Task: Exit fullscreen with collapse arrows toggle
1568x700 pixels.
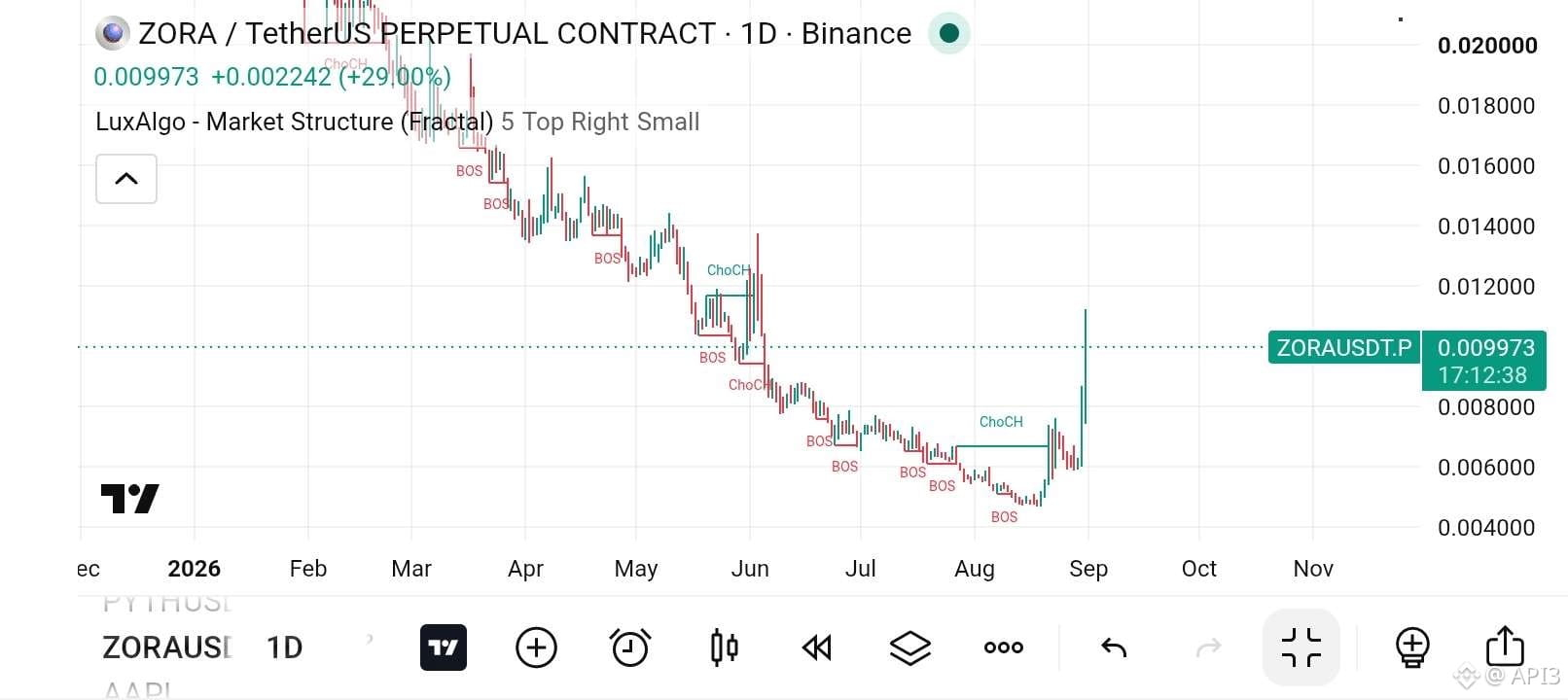Action: point(1301,647)
